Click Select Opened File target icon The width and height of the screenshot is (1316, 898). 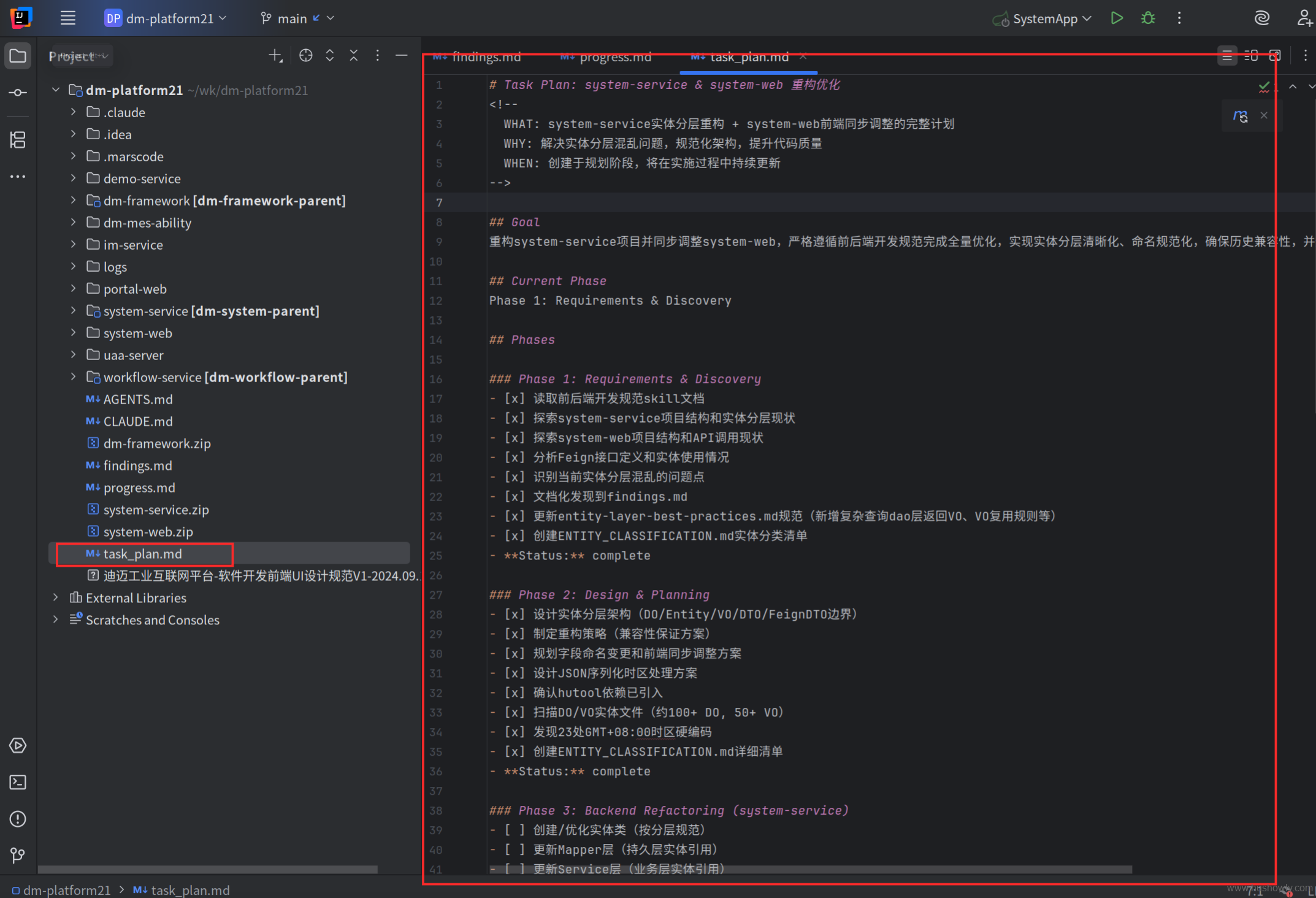305,56
